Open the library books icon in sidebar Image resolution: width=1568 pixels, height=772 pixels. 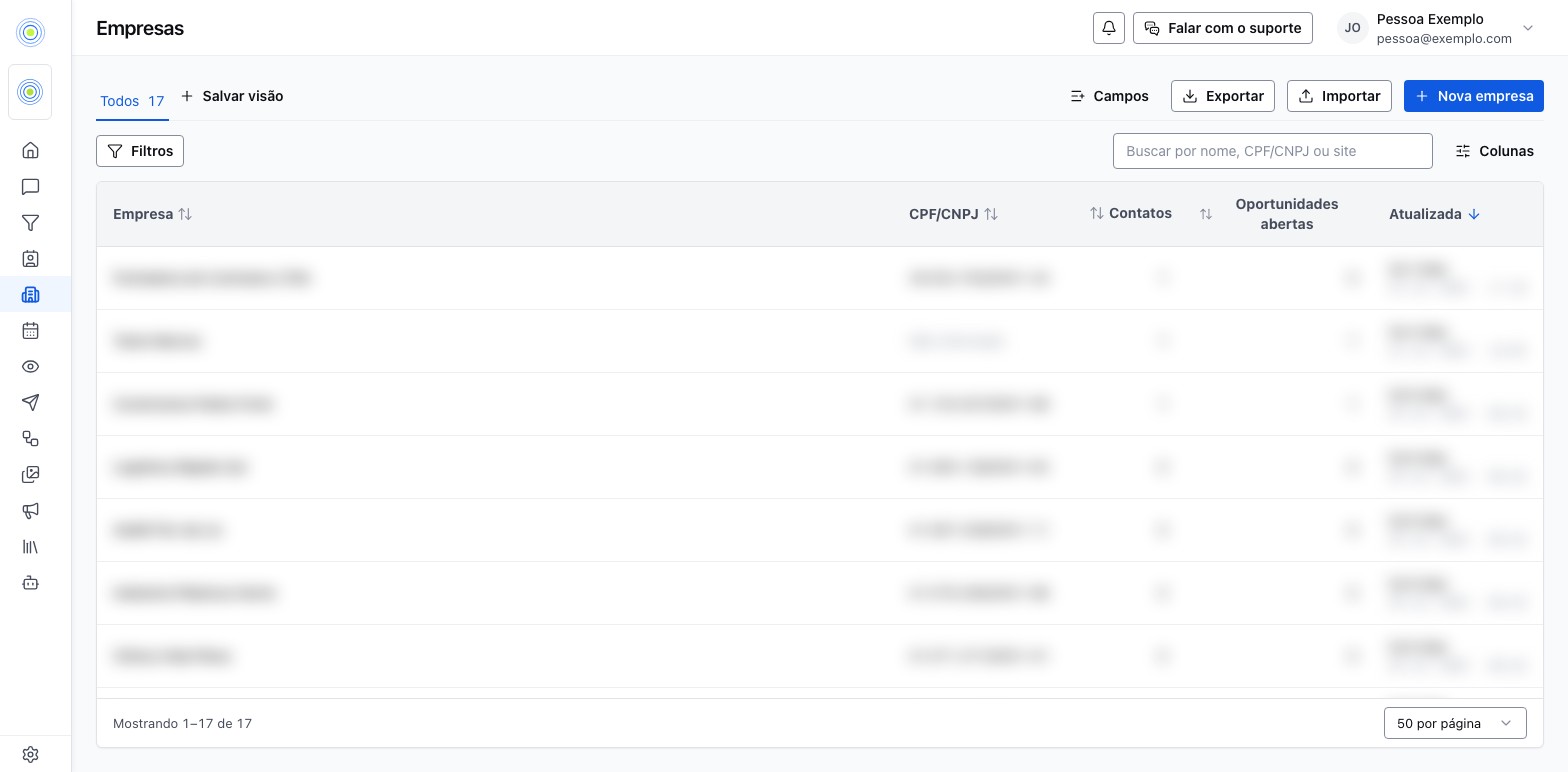tap(31, 546)
